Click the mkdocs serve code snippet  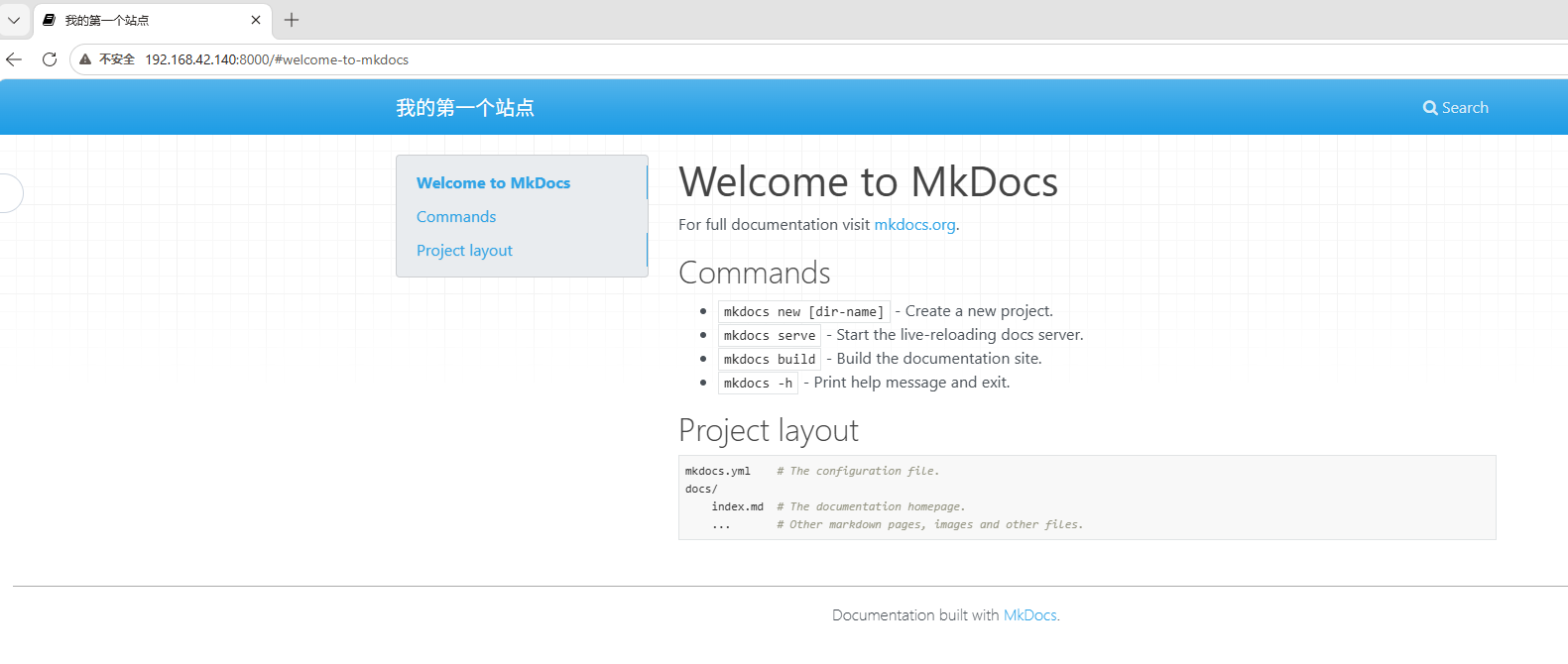click(x=770, y=336)
